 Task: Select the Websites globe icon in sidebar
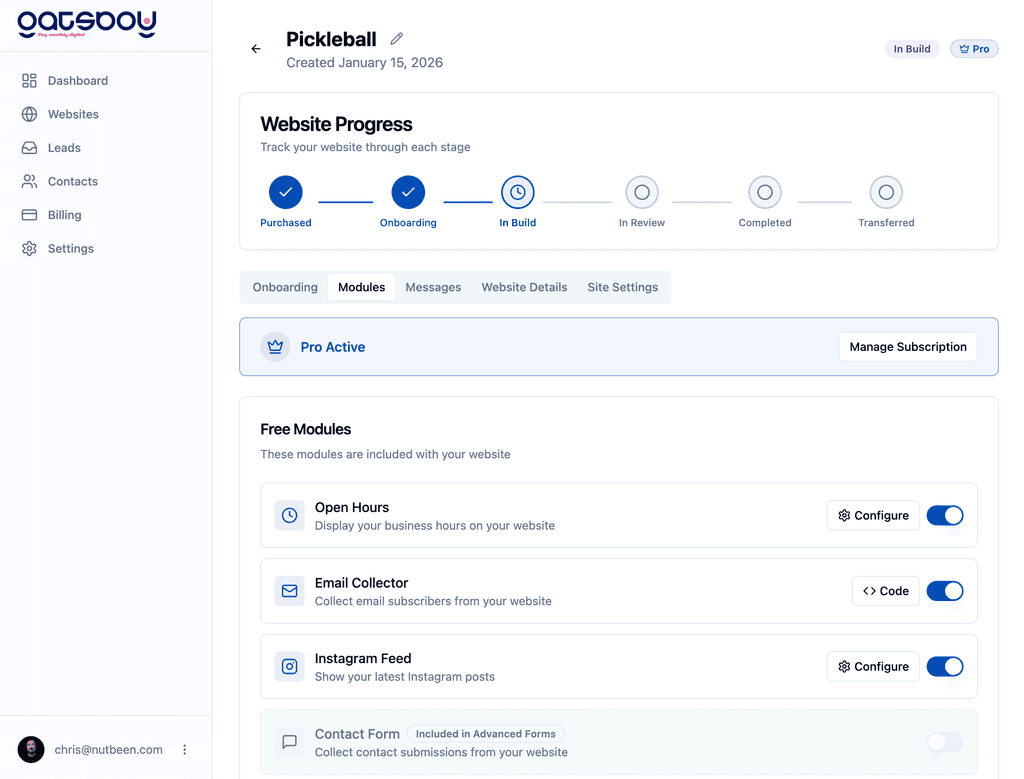coord(28,114)
